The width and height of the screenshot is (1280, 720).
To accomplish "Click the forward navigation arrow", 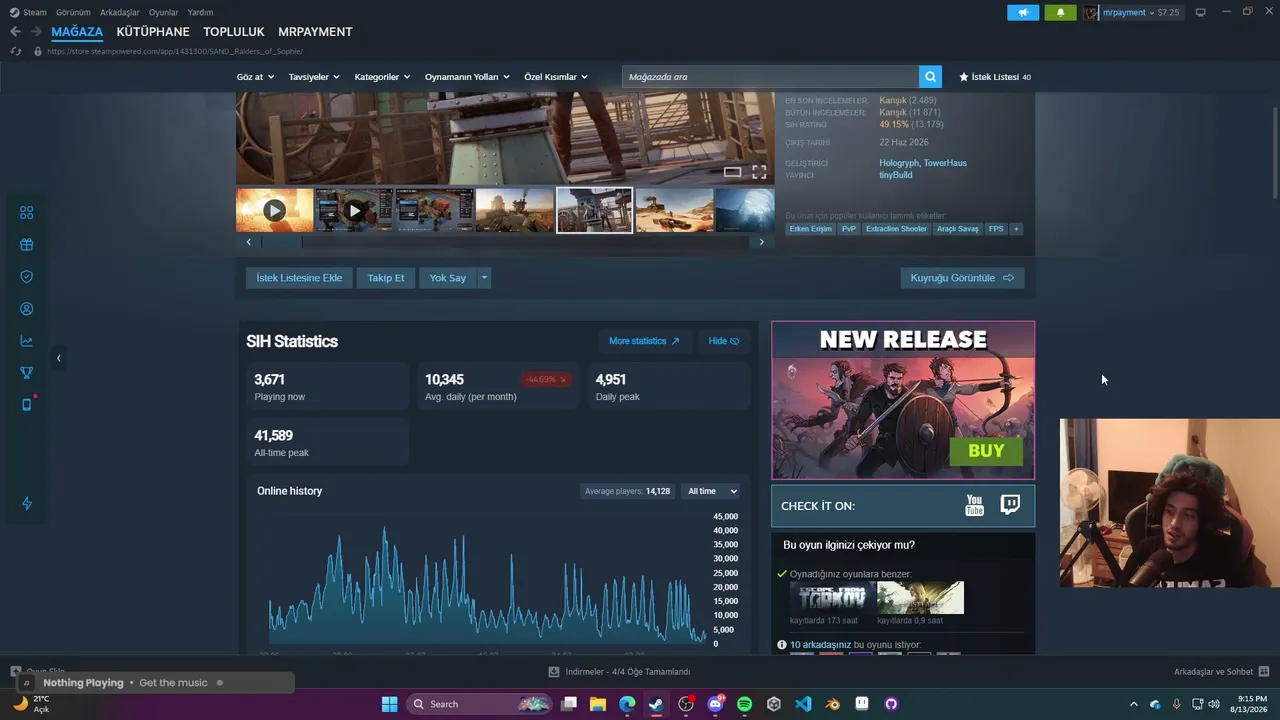I will [36, 32].
